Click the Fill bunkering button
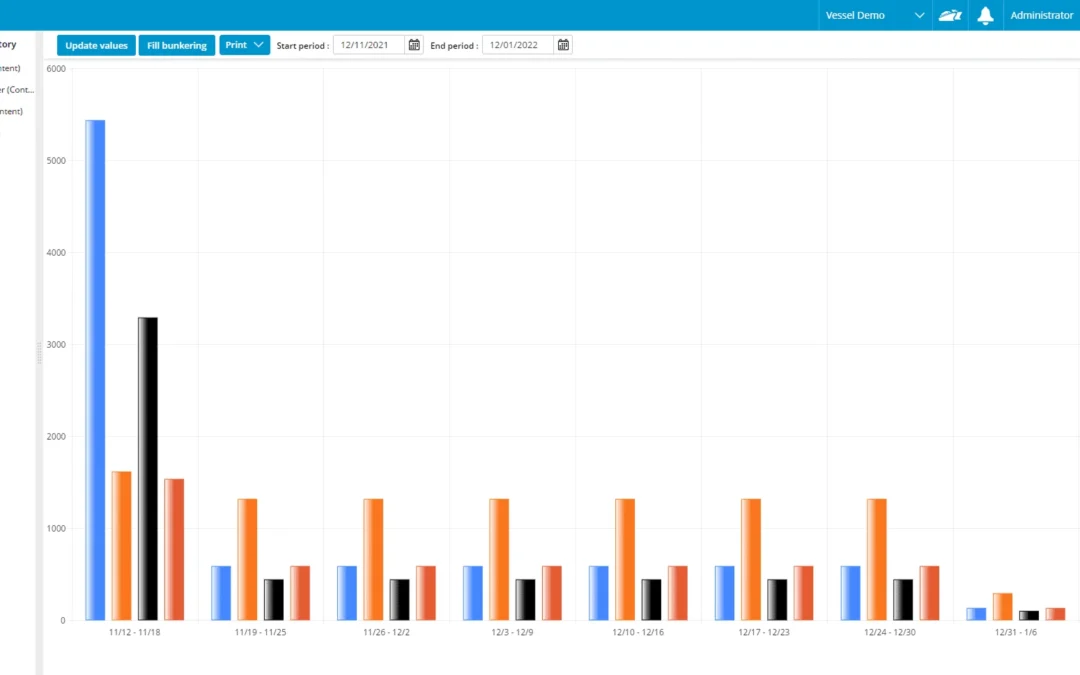The width and height of the screenshot is (1080, 675). click(x=176, y=44)
